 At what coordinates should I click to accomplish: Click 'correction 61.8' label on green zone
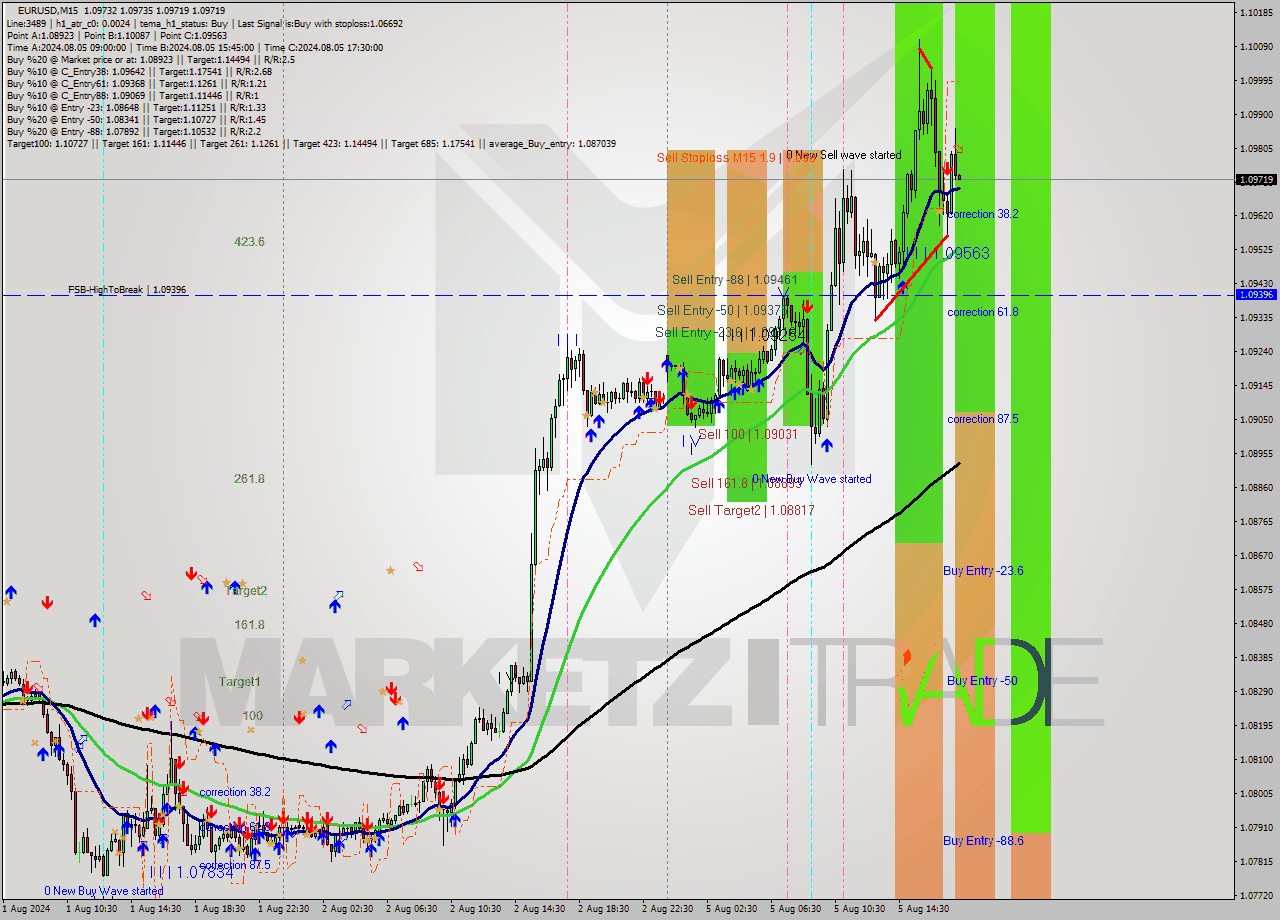pos(983,312)
